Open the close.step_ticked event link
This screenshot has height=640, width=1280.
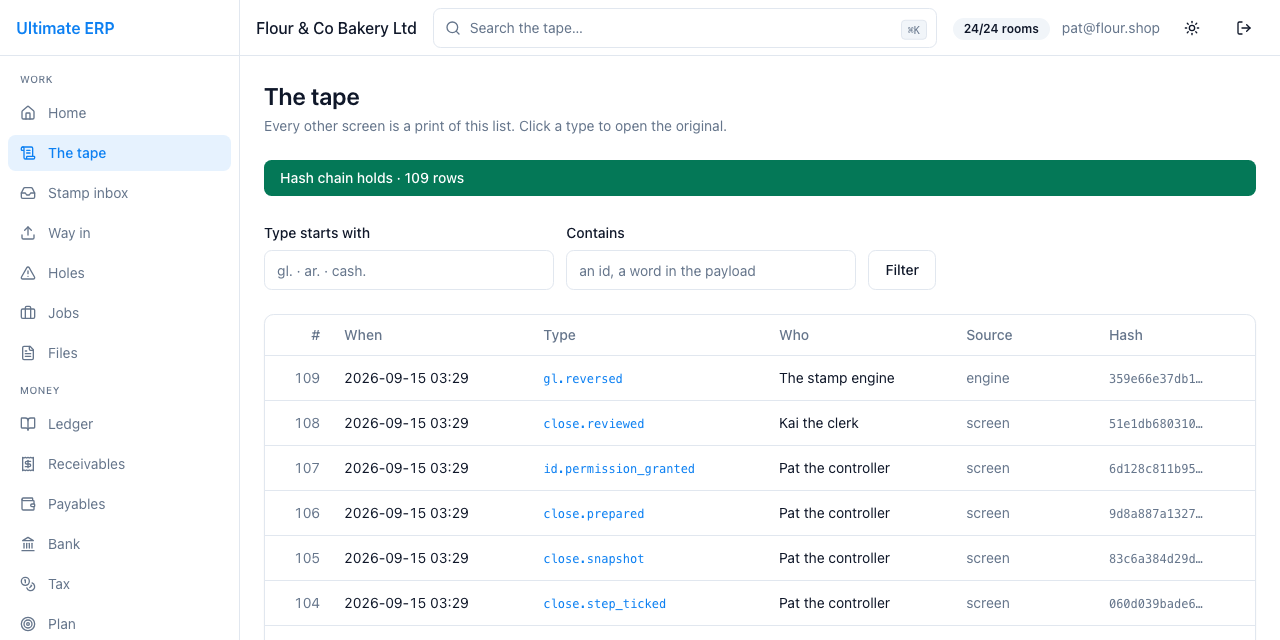click(605, 604)
